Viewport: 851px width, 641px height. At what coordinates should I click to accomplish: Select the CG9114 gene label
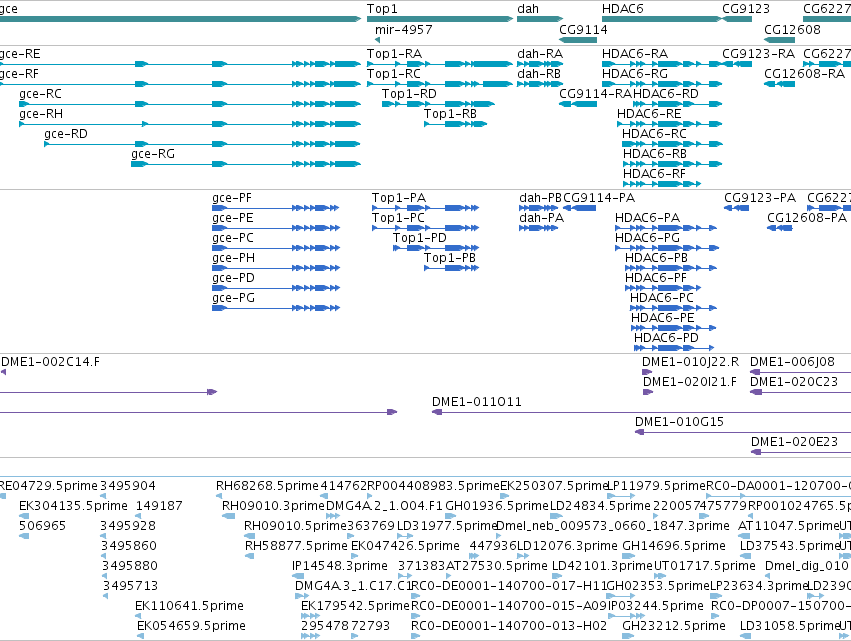tap(583, 29)
